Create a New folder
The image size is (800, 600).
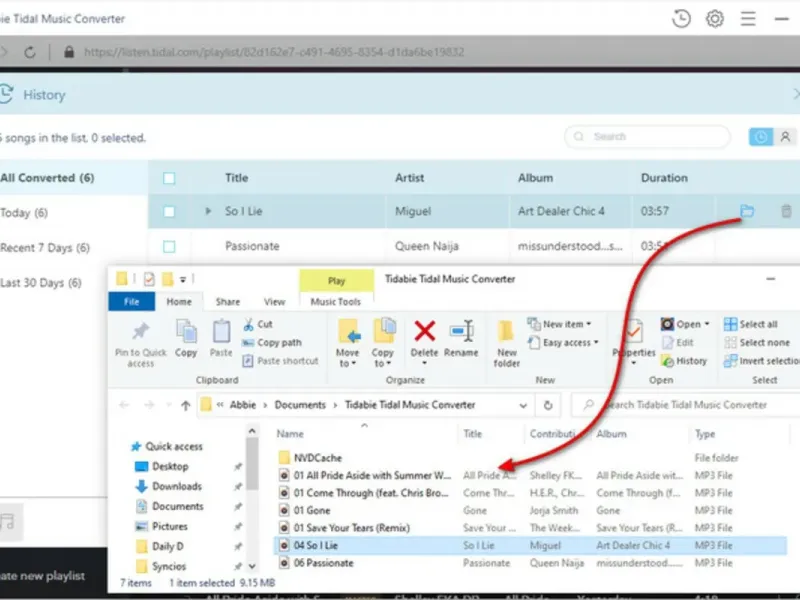507,344
